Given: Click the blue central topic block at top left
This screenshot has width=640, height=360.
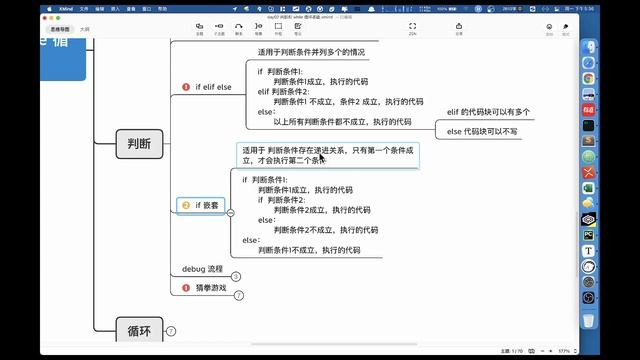Looking at the screenshot, I should click(63, 59).
